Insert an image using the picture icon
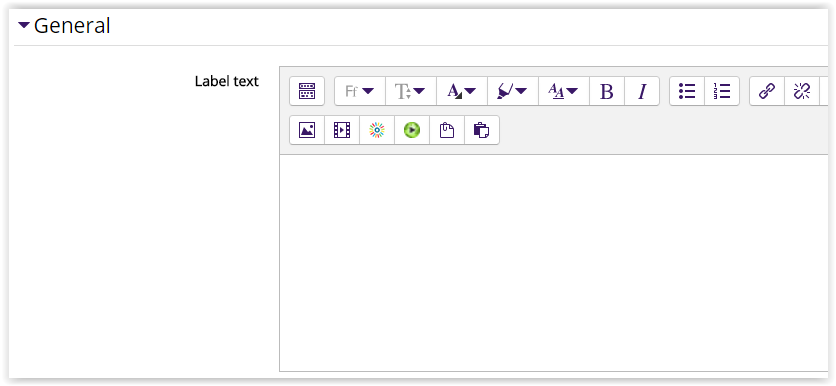 click(307, 130)
